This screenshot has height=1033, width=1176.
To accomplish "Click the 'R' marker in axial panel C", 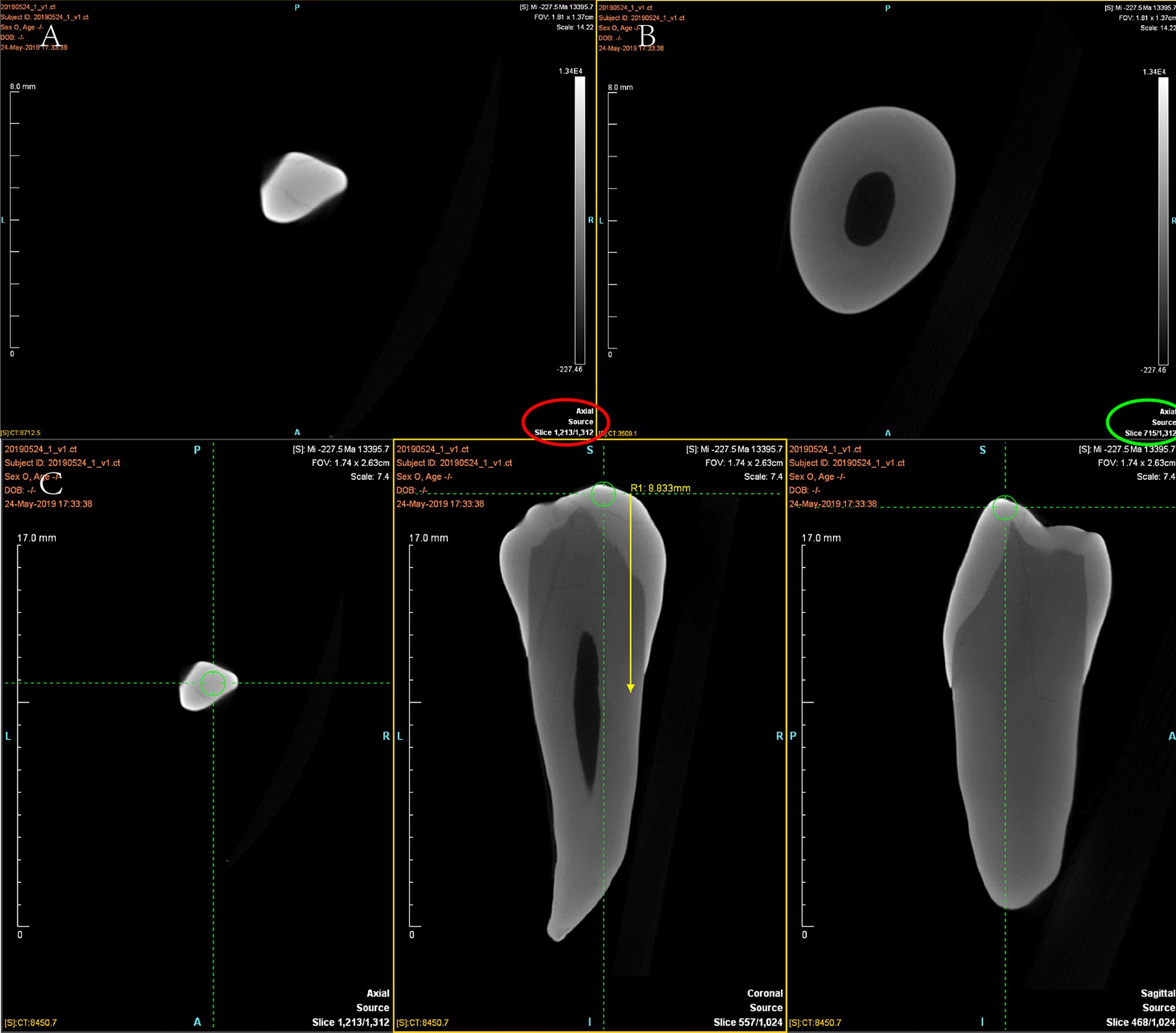I will 386,736.
